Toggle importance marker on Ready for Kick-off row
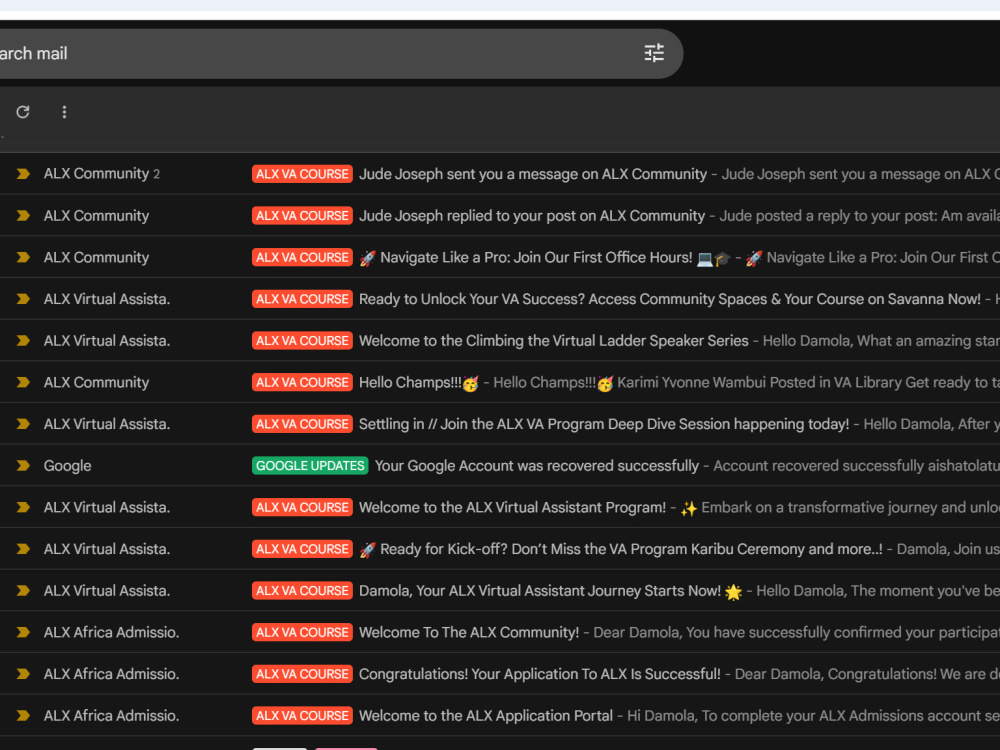 (x=24, y=548)
